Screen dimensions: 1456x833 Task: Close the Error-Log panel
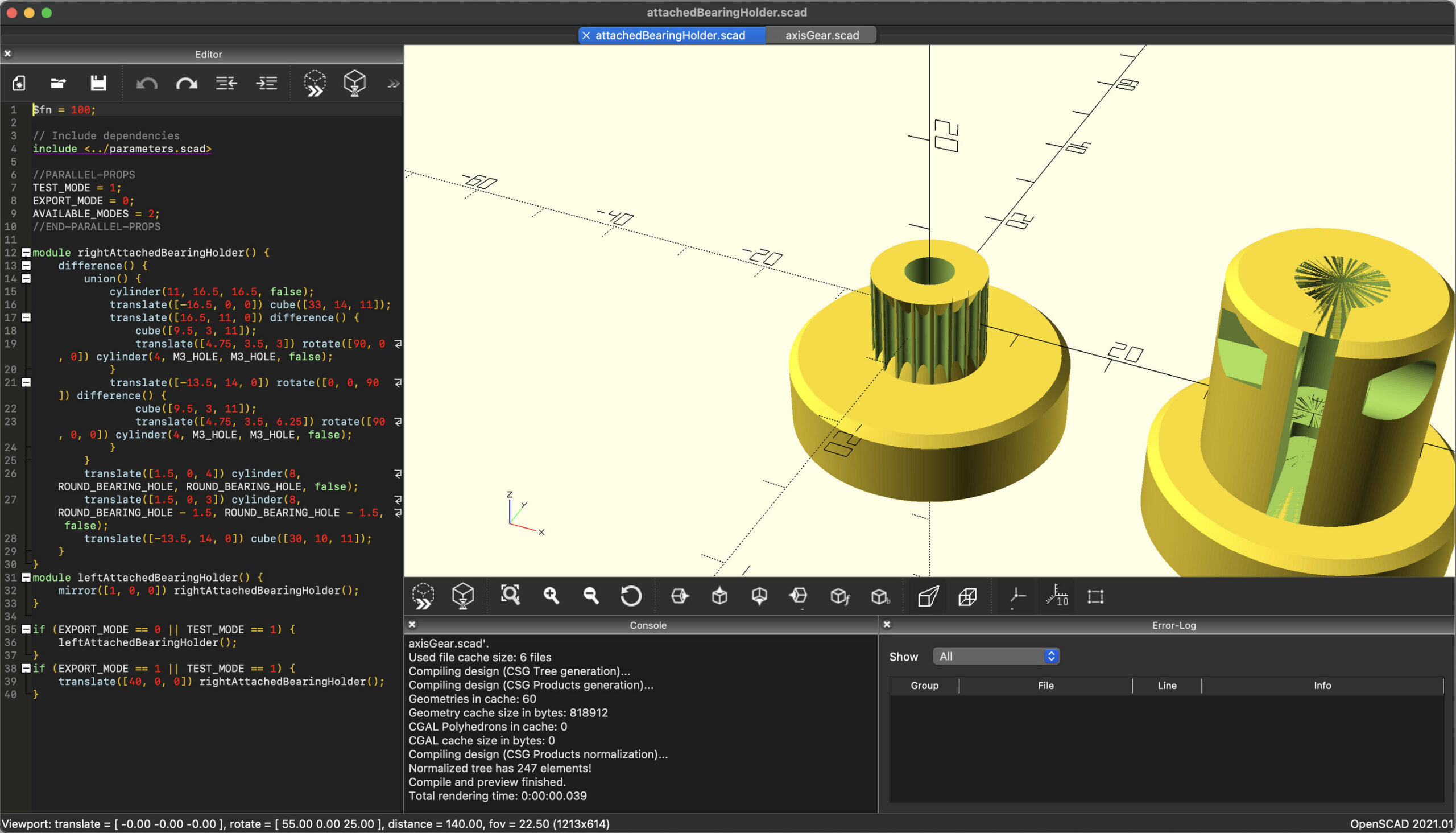click(x=887, y=625)
